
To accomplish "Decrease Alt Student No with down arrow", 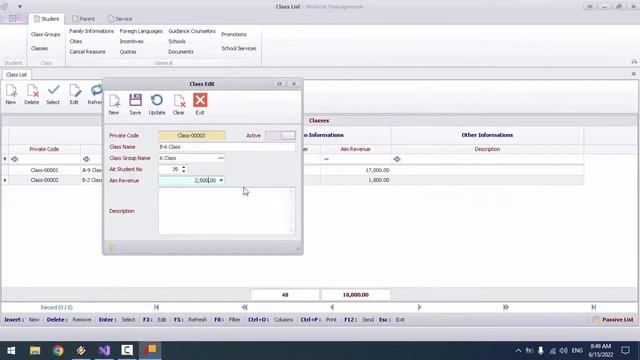I will click(184, 171).
